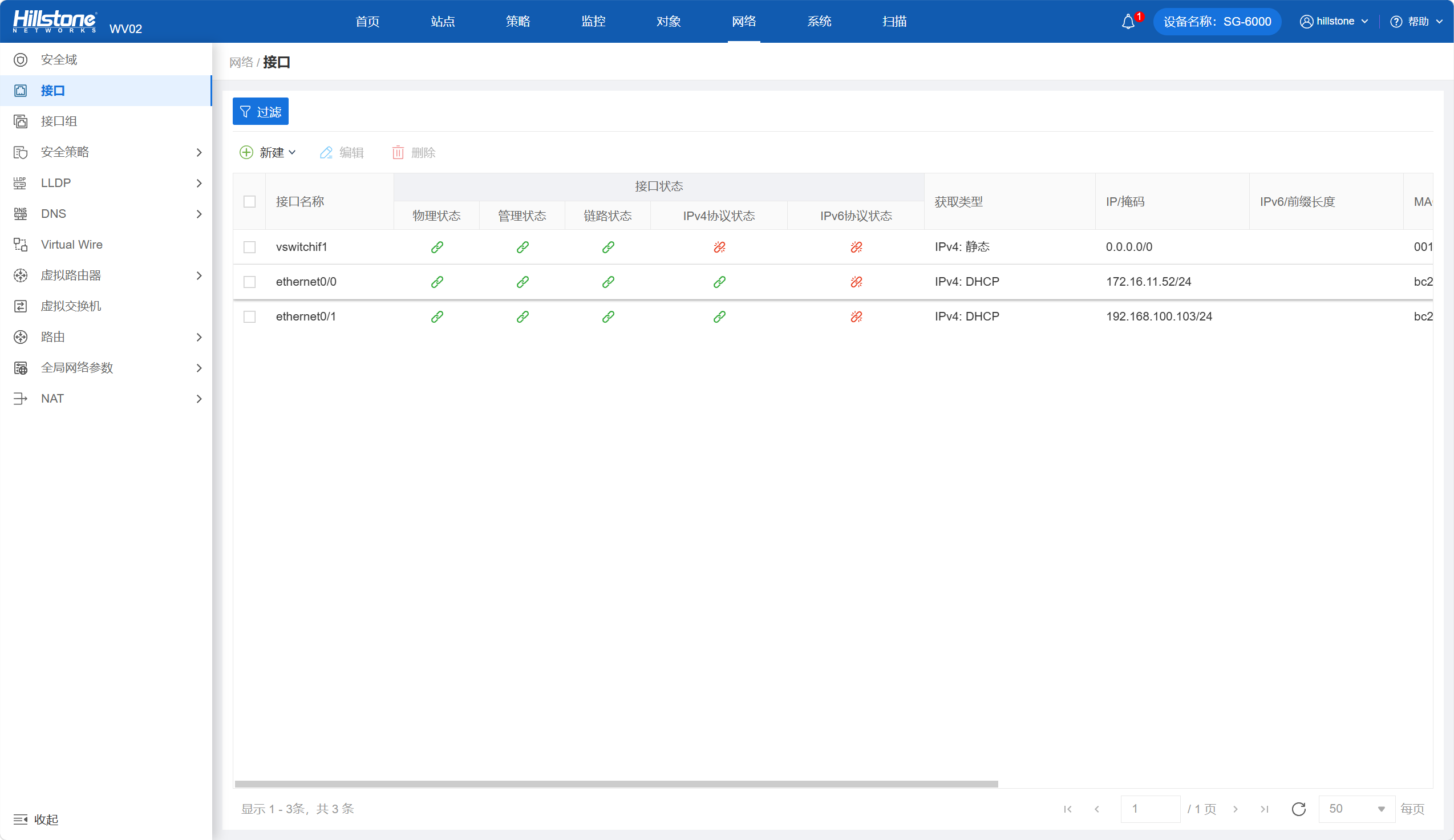Viewport: 1454px width, 840px height.
Task: Click the 过滤 filter button
Action: point(260,111)
